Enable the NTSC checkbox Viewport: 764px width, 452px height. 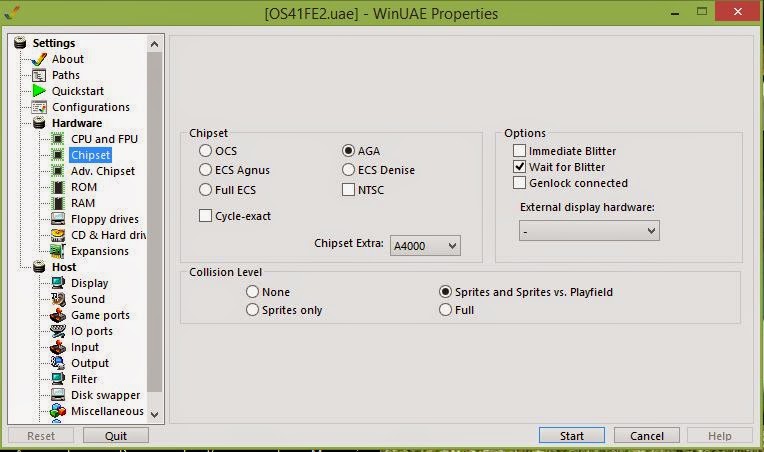pyautogui.click(x=348, y=189)
